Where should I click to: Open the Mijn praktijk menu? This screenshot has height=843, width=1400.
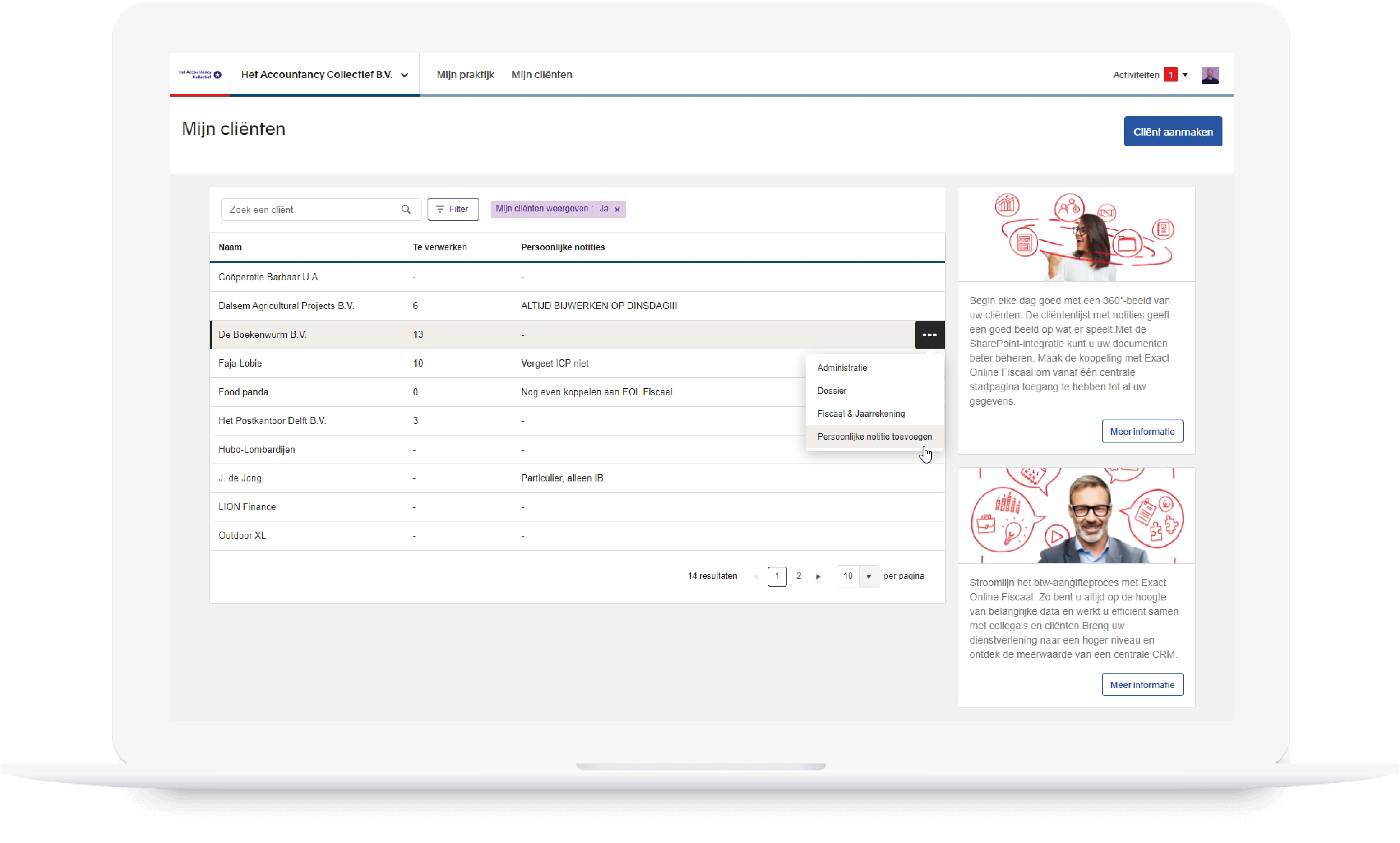point(465,75)
